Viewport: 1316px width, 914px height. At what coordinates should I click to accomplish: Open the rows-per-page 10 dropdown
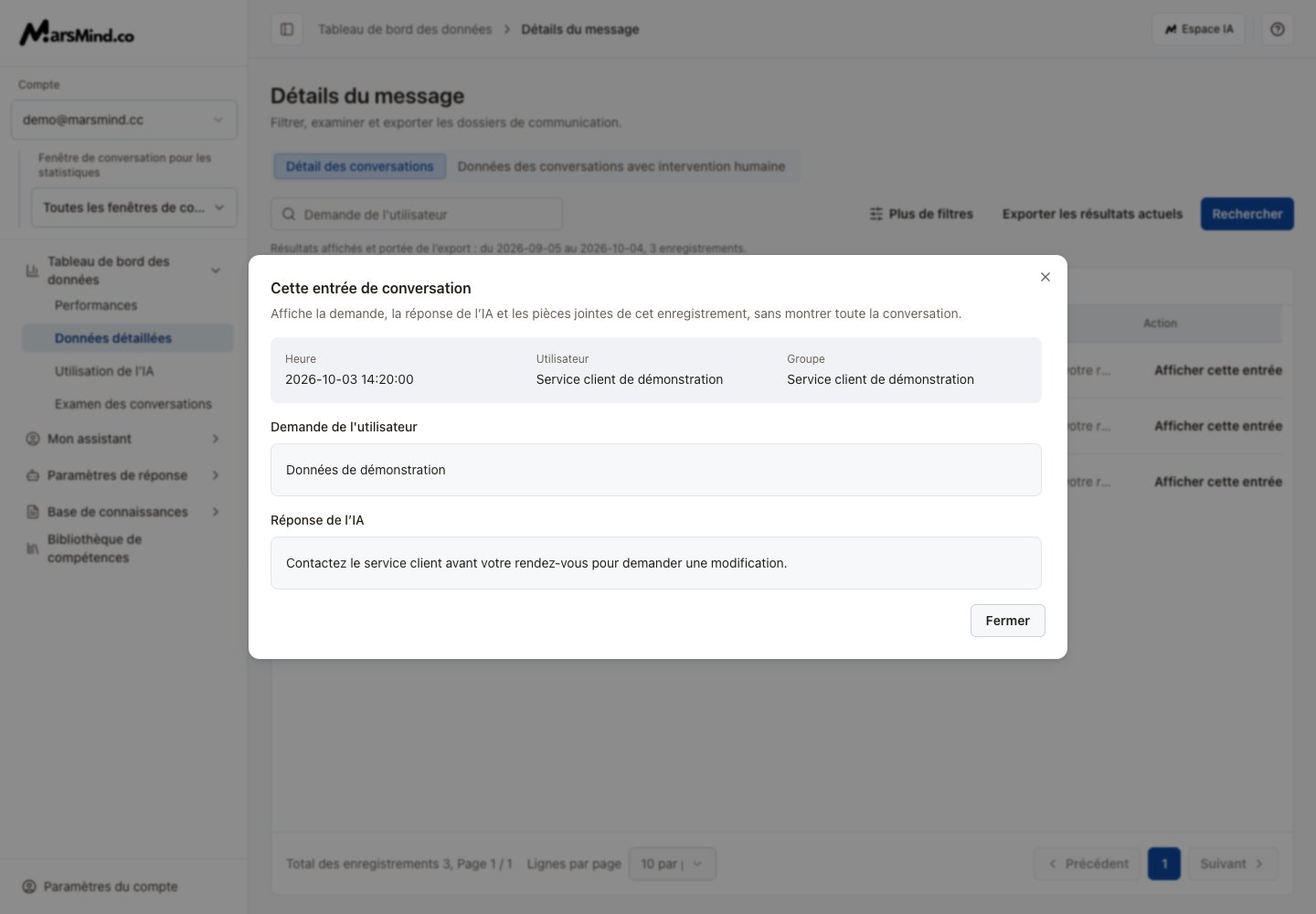(x=673, y=864)
